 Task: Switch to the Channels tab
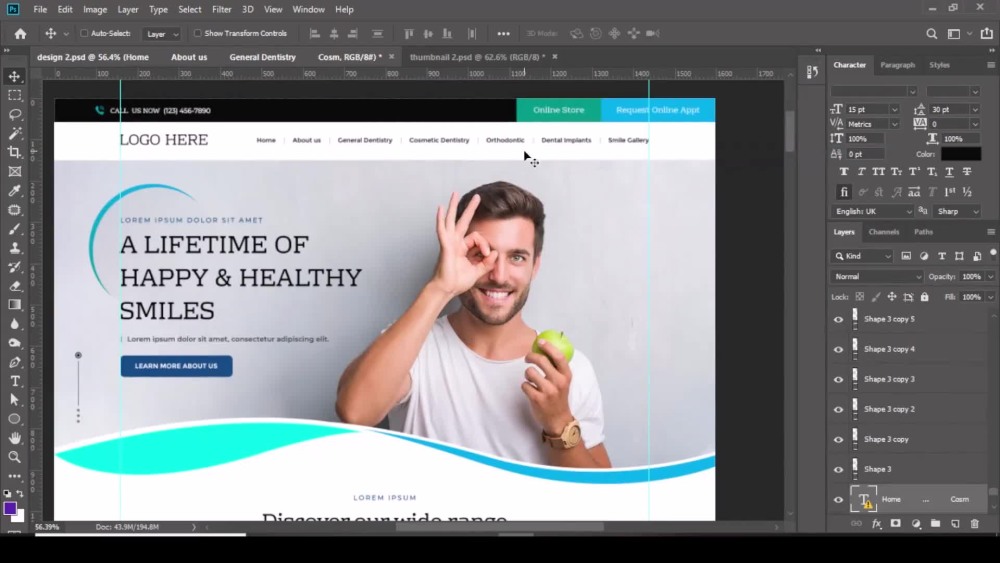[883, 232]
